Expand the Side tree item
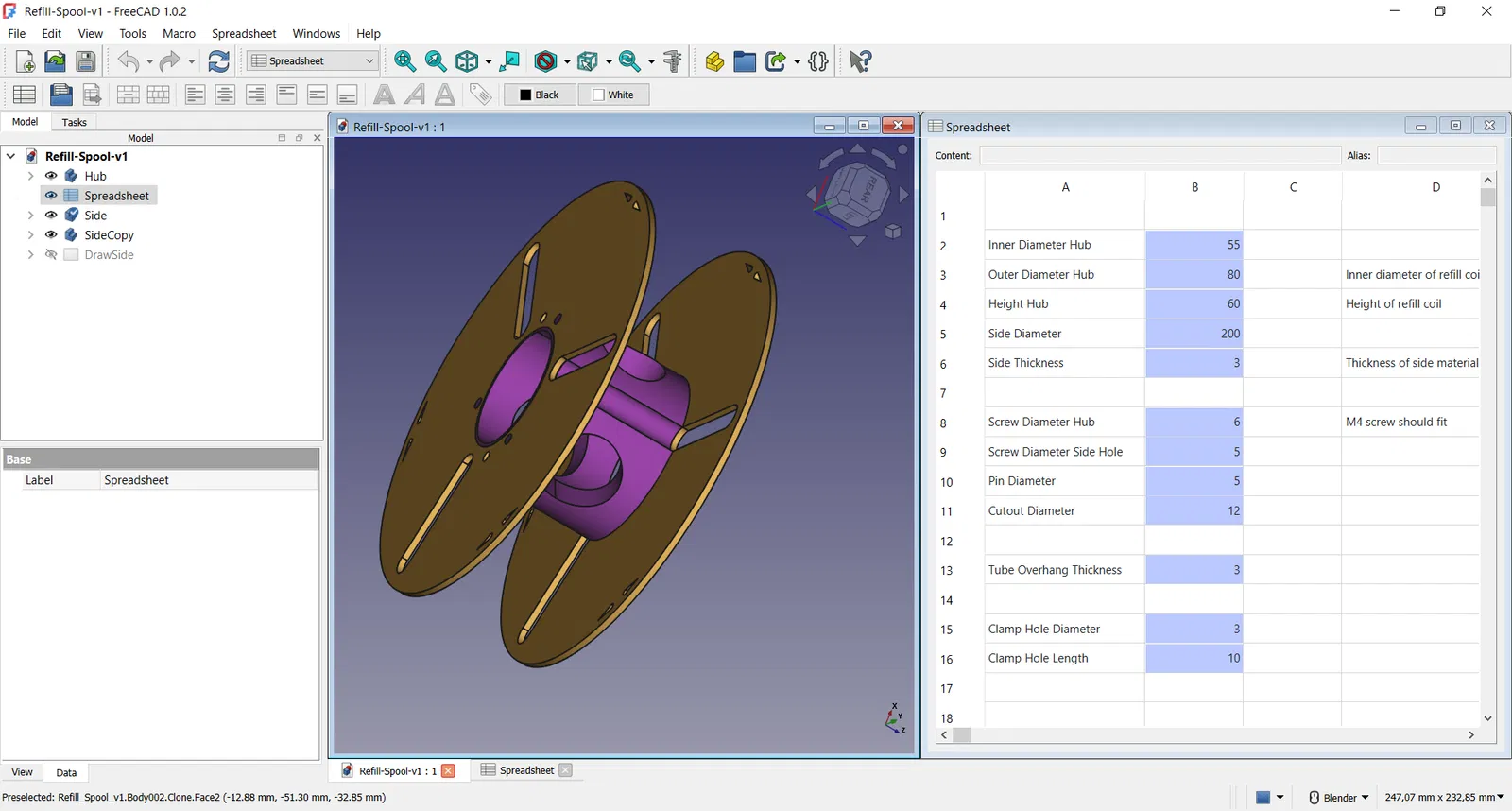 point(30,216)
